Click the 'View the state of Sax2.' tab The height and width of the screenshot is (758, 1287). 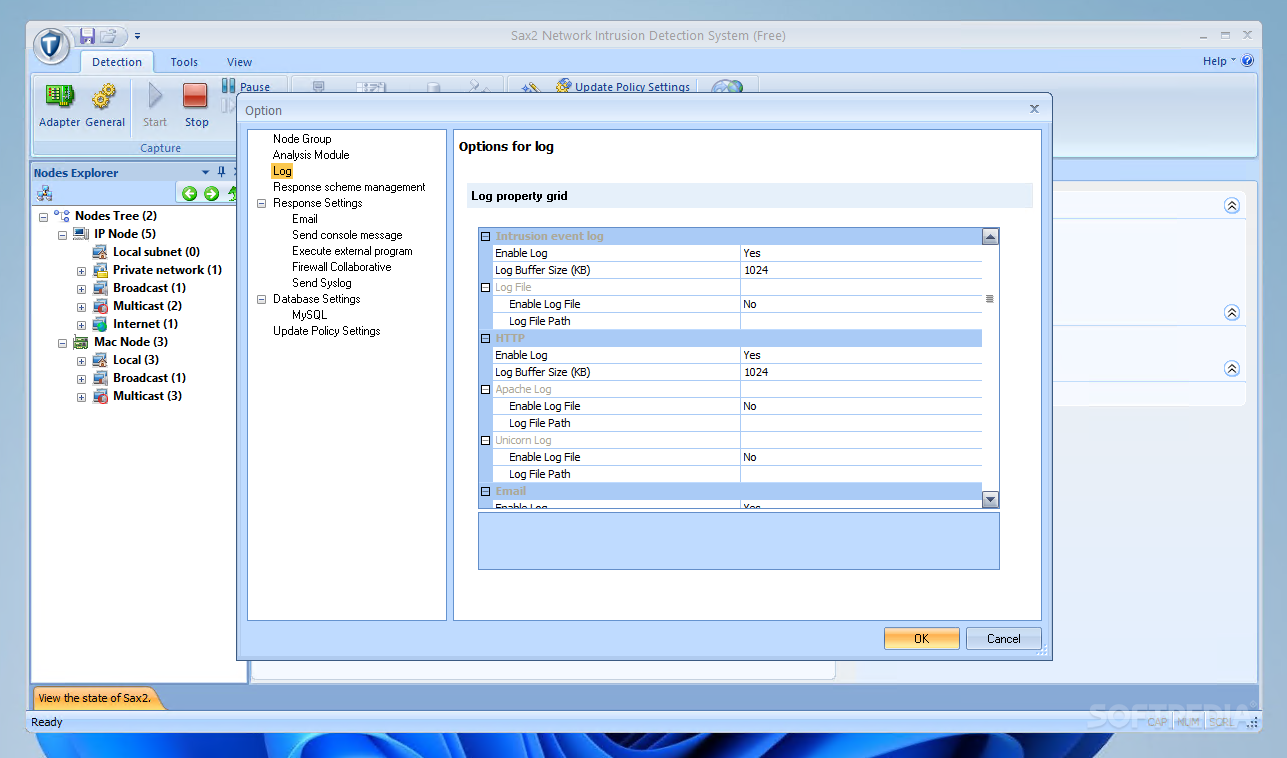(x=95, y=698)
